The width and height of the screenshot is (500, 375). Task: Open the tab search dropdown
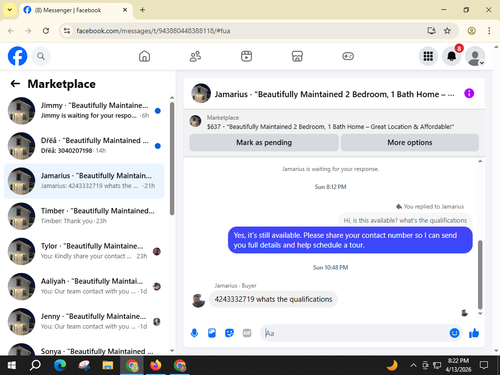point(10,10)
